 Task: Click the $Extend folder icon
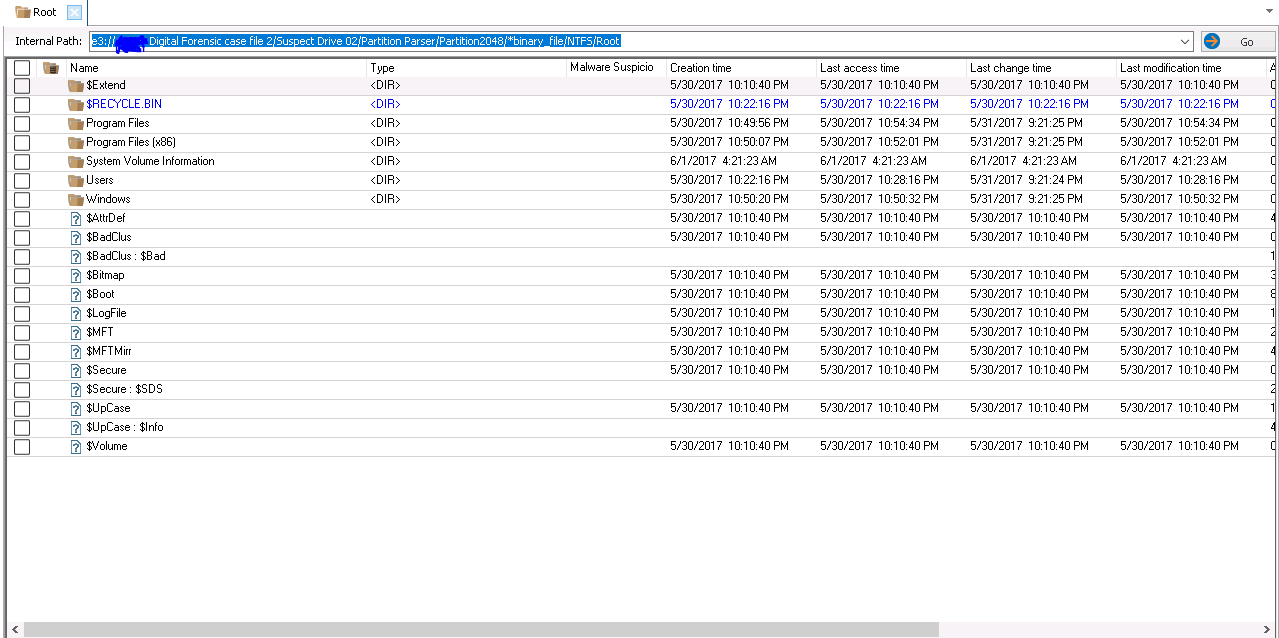coord(76,86)
